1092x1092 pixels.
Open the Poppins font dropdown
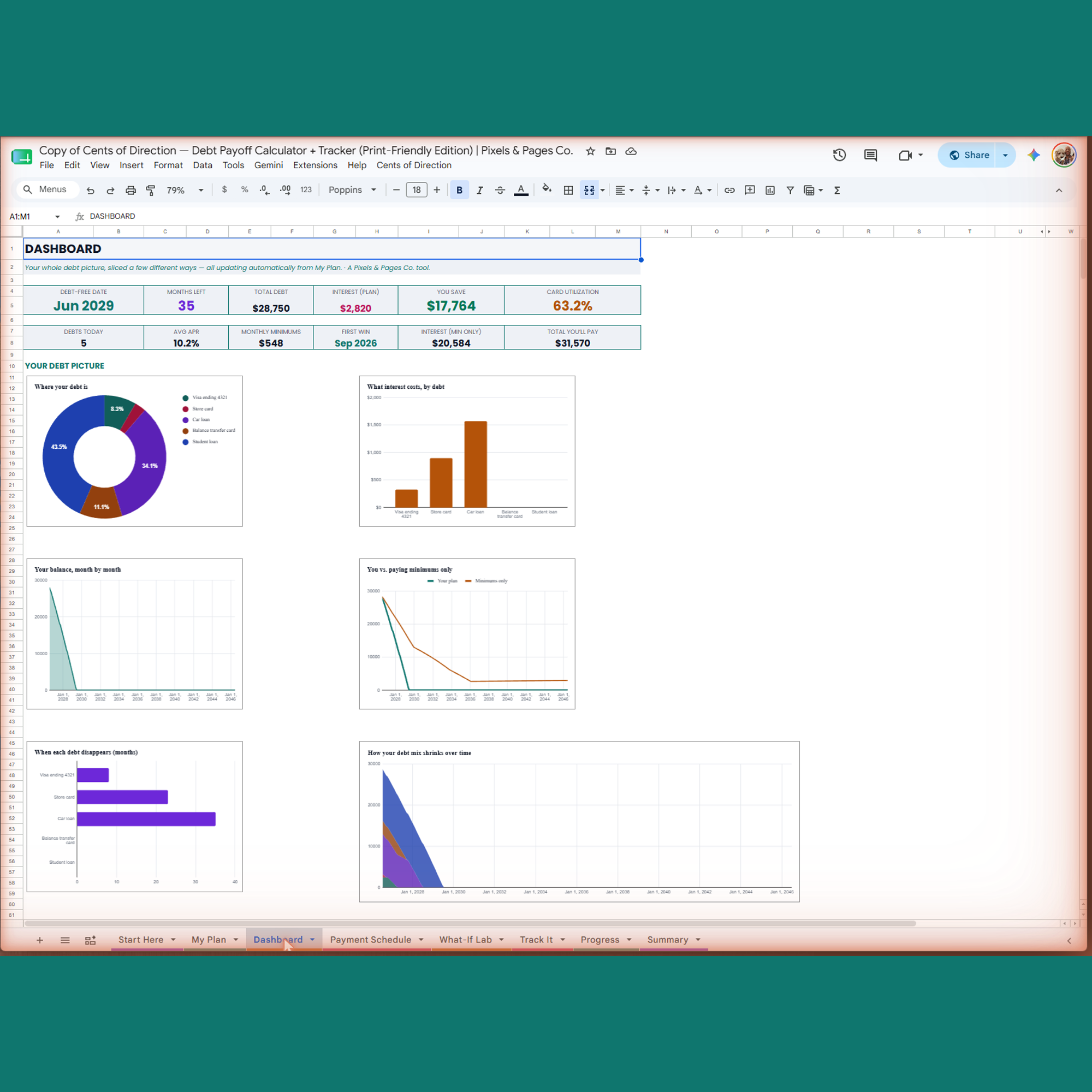[x=353, y=190]
